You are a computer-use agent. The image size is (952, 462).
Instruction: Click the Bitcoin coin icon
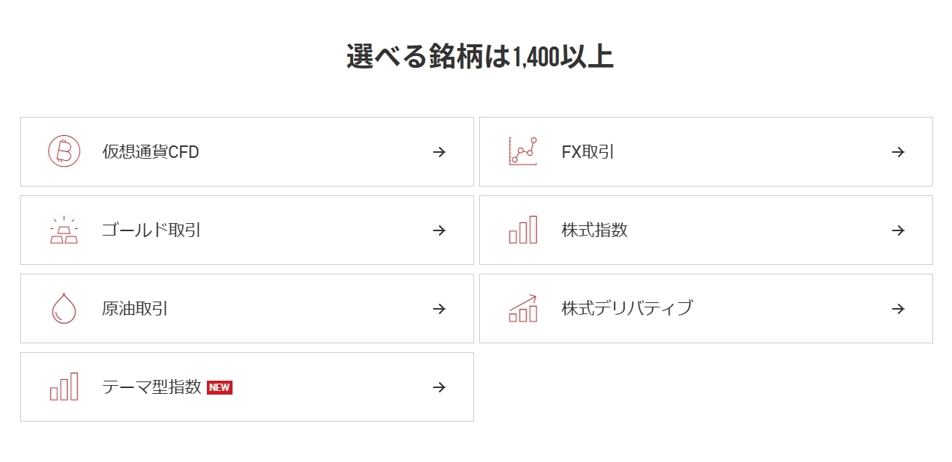64,151
